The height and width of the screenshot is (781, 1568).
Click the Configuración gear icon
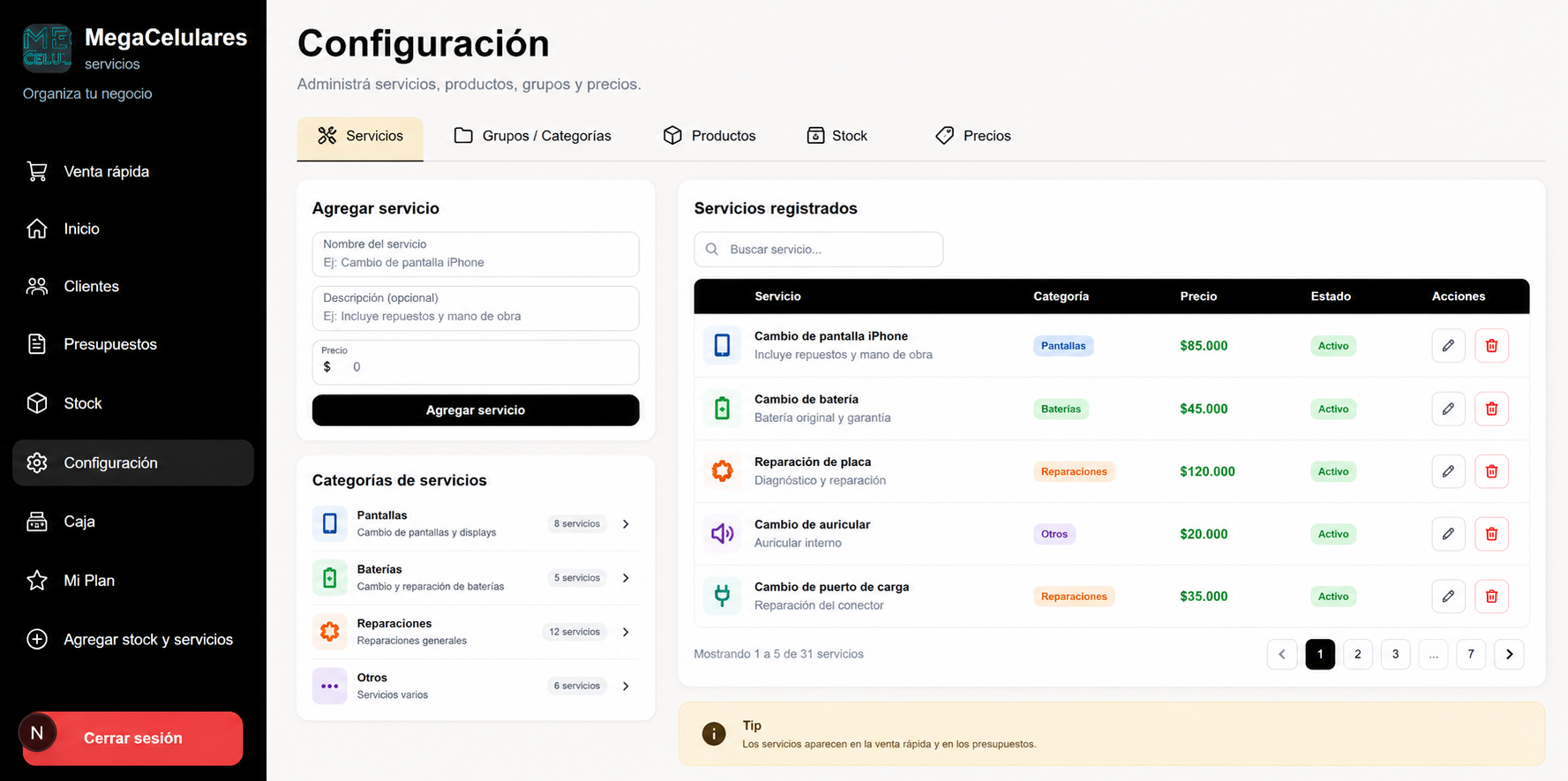(37, 462)
